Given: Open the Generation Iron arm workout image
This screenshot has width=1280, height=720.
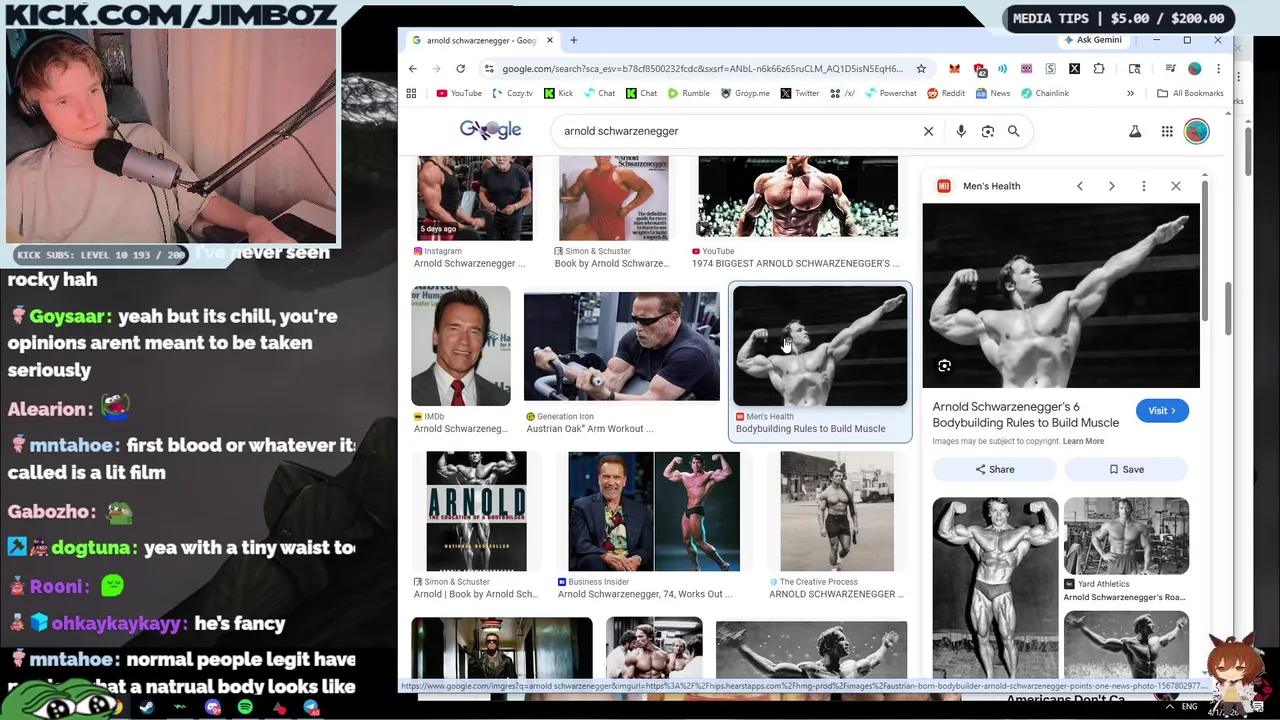Looking at the screenshot, I should [621, 346].
